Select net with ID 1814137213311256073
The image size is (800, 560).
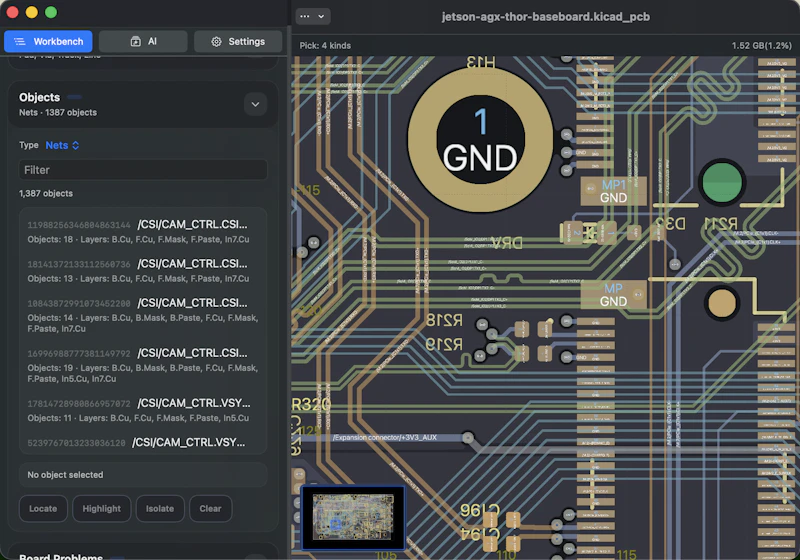click(x=143, y=271)
